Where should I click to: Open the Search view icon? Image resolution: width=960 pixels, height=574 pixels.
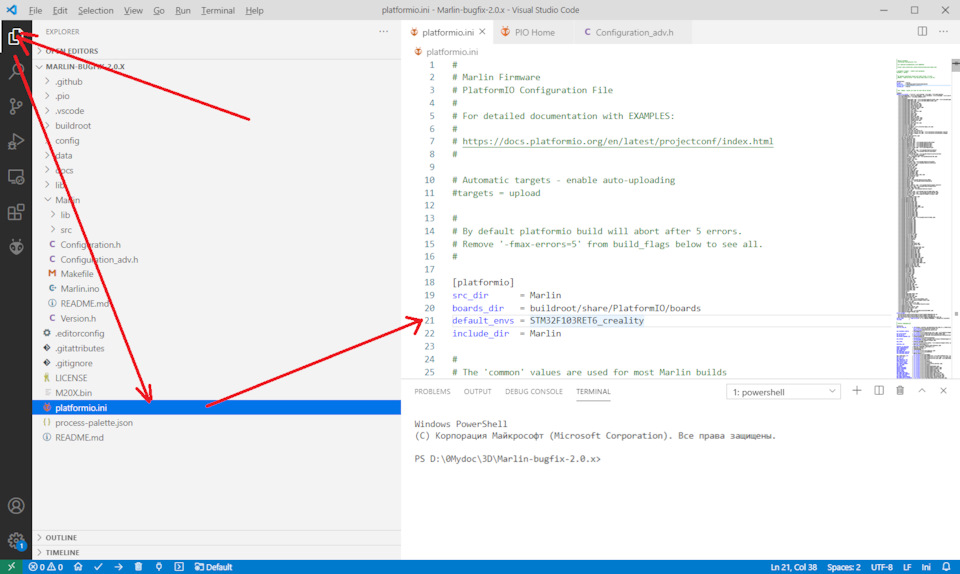tap(16, 72)
